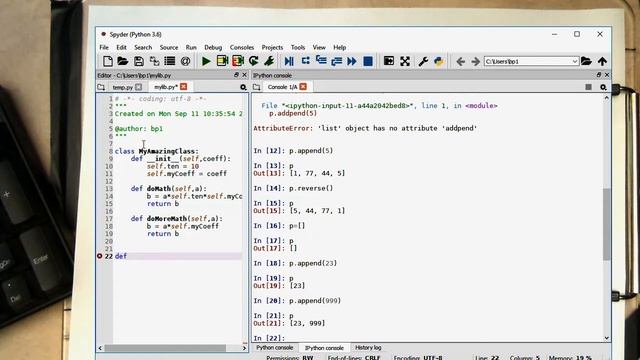Switch to the Python console tab

pyautogui.click(x=275, y=348)
